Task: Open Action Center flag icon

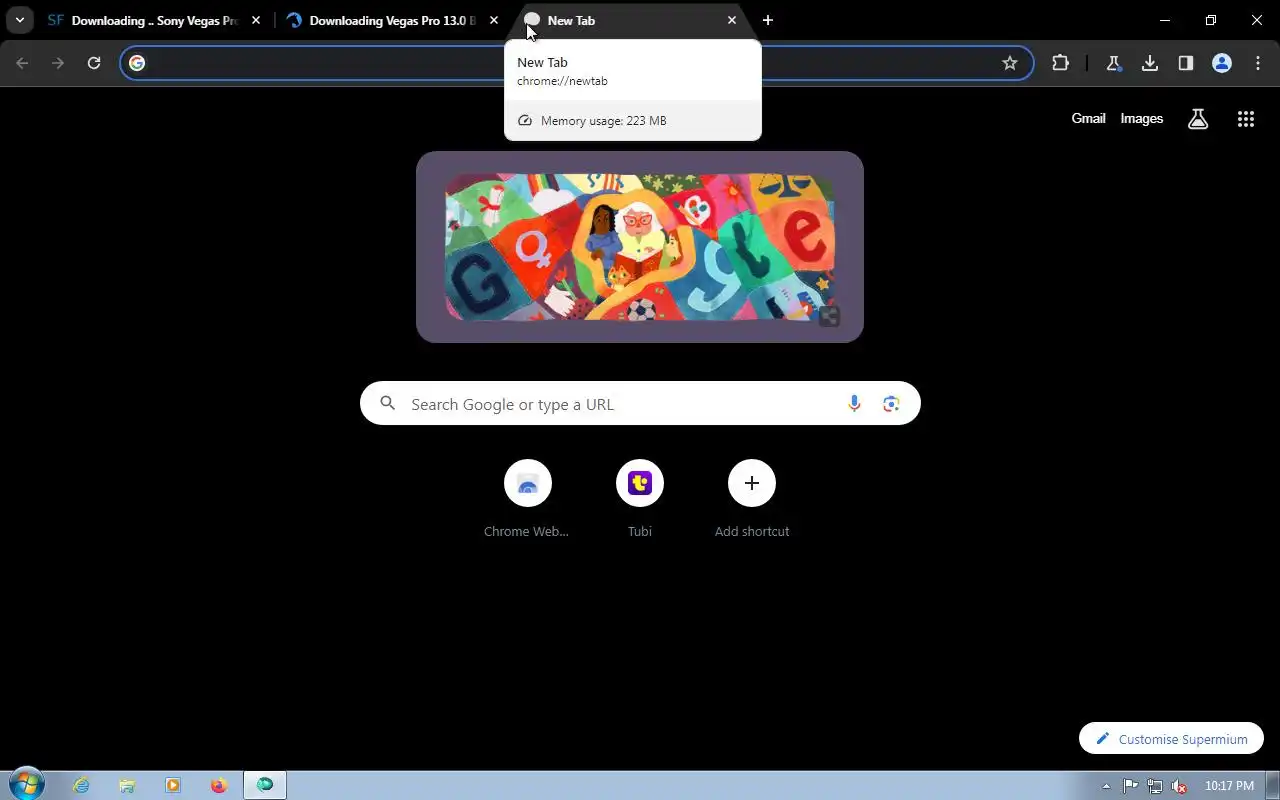Action: [1130, 786]
